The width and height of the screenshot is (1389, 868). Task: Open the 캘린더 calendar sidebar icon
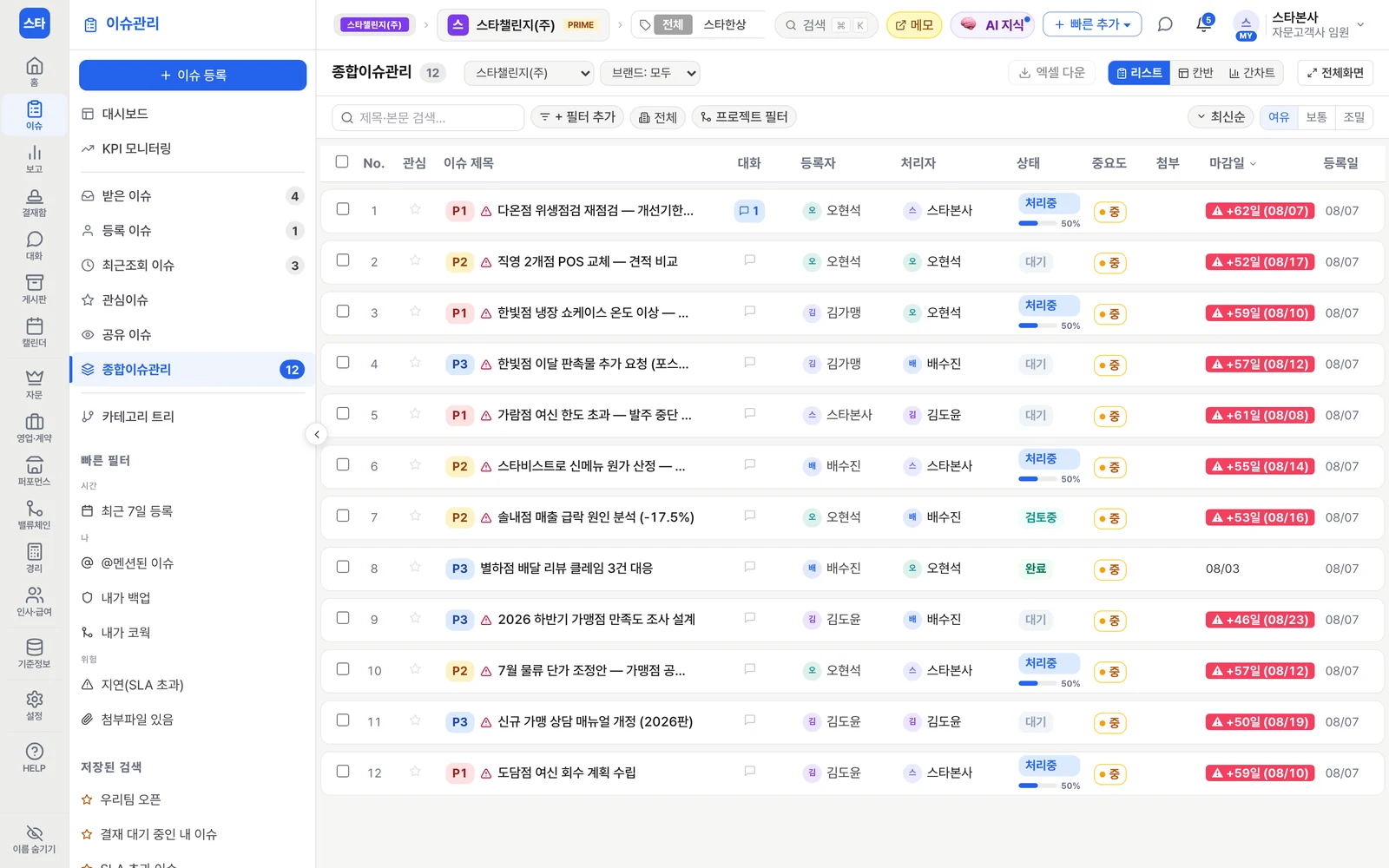click(x=34, y=332)
